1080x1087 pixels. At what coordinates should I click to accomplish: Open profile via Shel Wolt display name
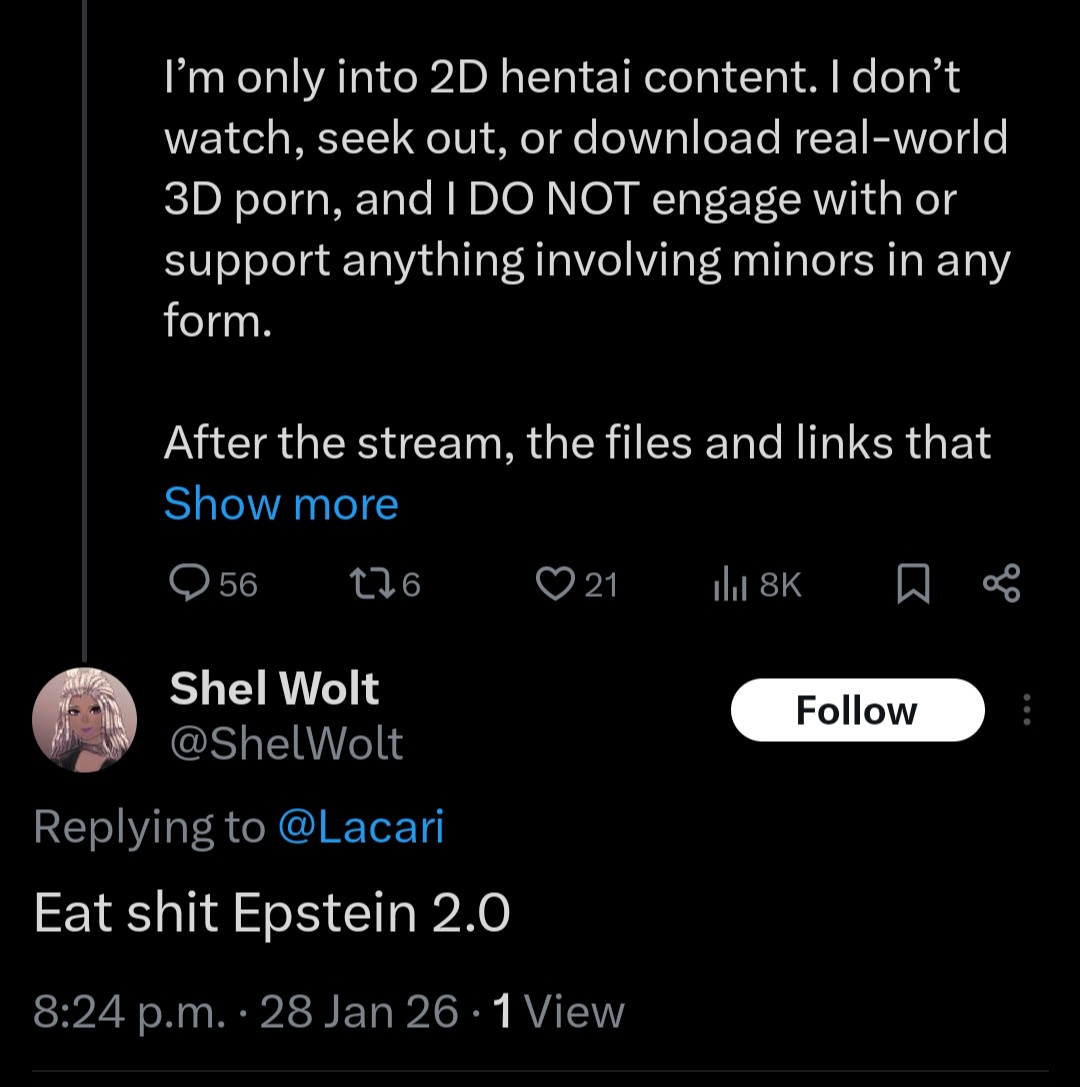click(274, 688)
